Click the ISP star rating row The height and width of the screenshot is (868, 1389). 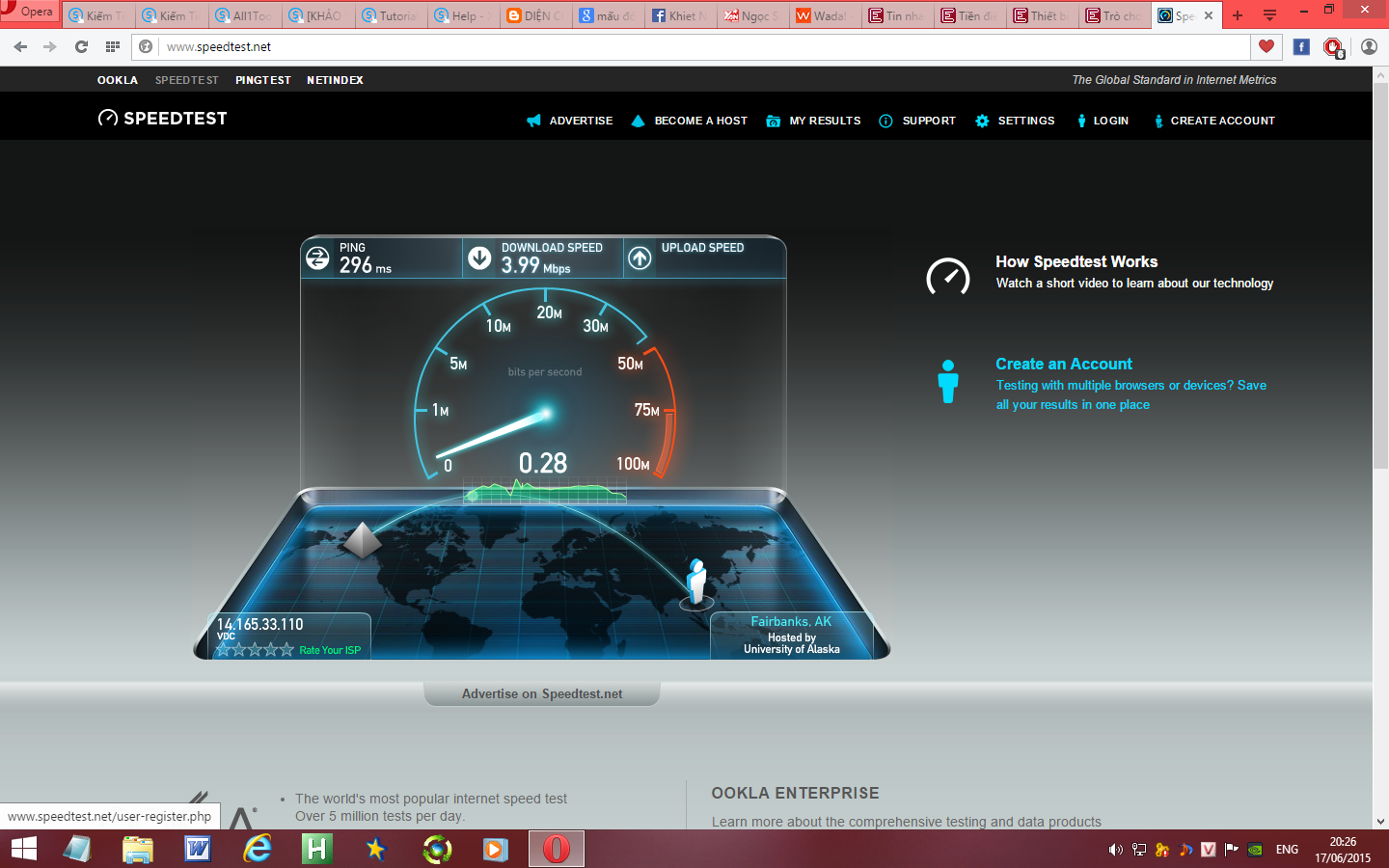(x=255, y=650)
